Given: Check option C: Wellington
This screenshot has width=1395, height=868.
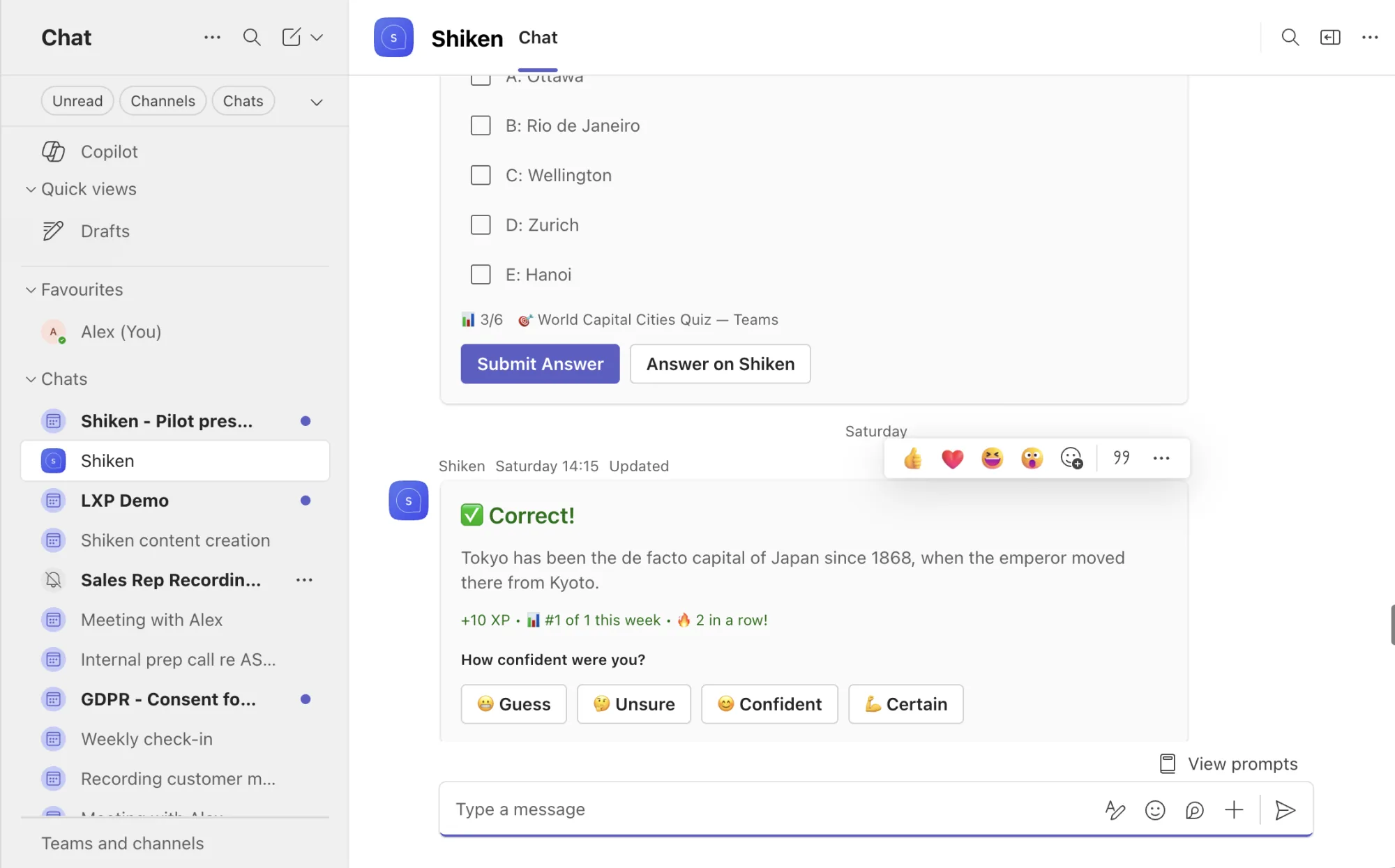Looking at the screenshot, I should coord(481,175).
